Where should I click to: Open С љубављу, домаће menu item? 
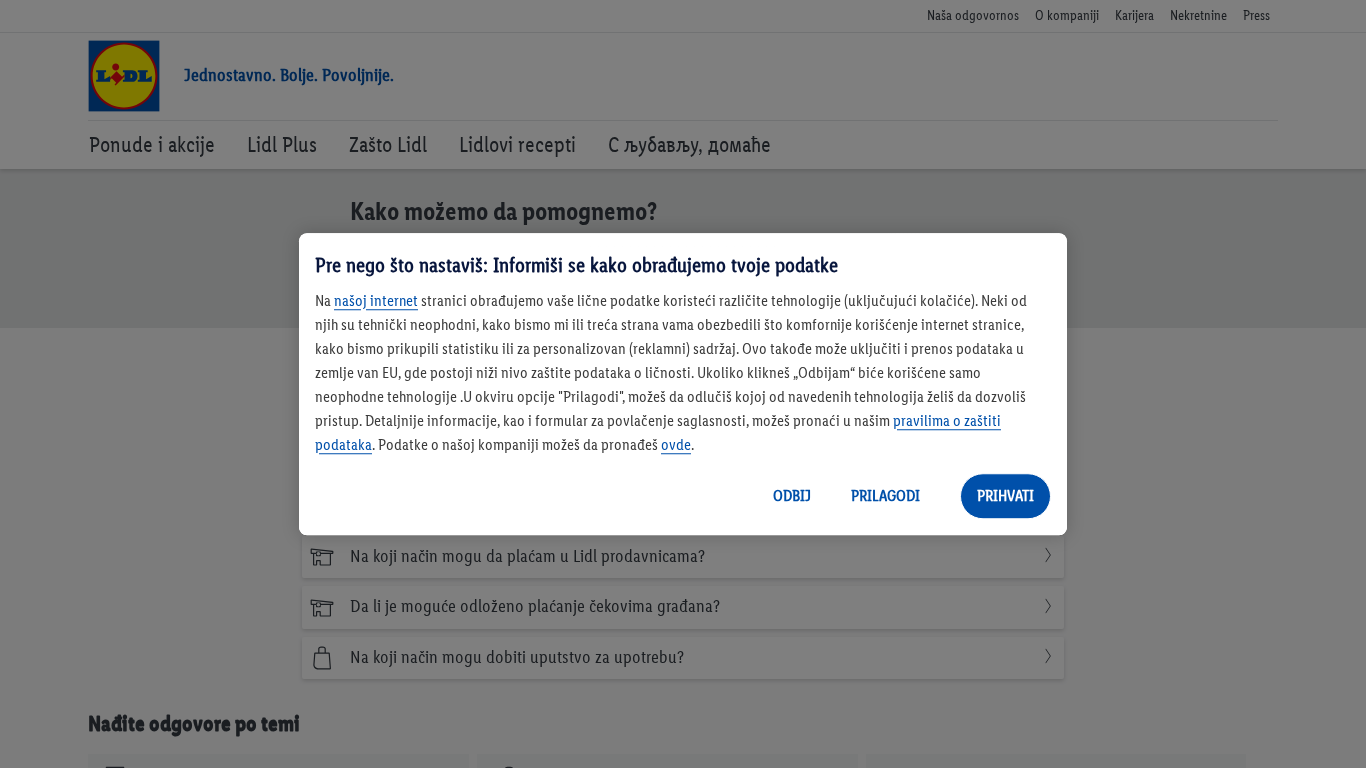[689, 145]
